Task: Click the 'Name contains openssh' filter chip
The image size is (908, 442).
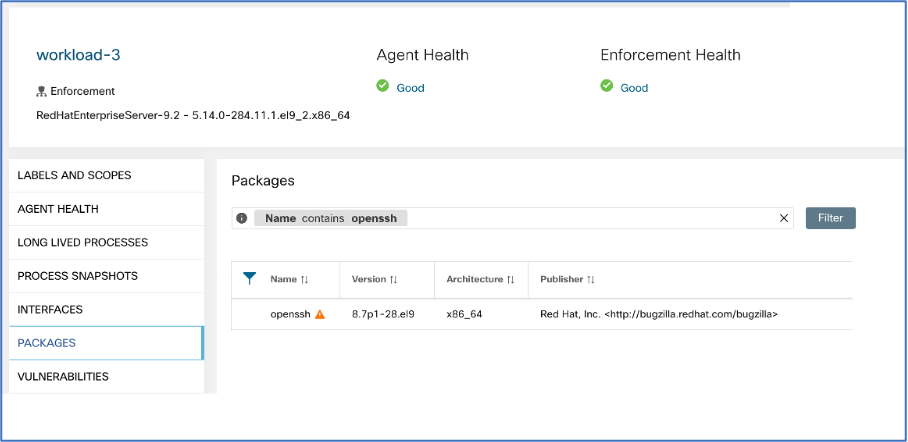Action: 330,218
